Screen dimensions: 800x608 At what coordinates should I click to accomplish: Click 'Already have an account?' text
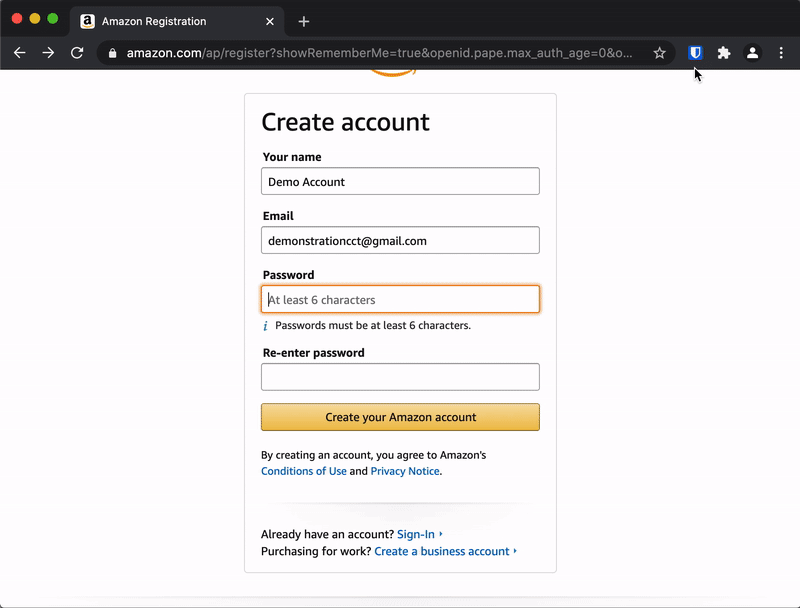327,534
